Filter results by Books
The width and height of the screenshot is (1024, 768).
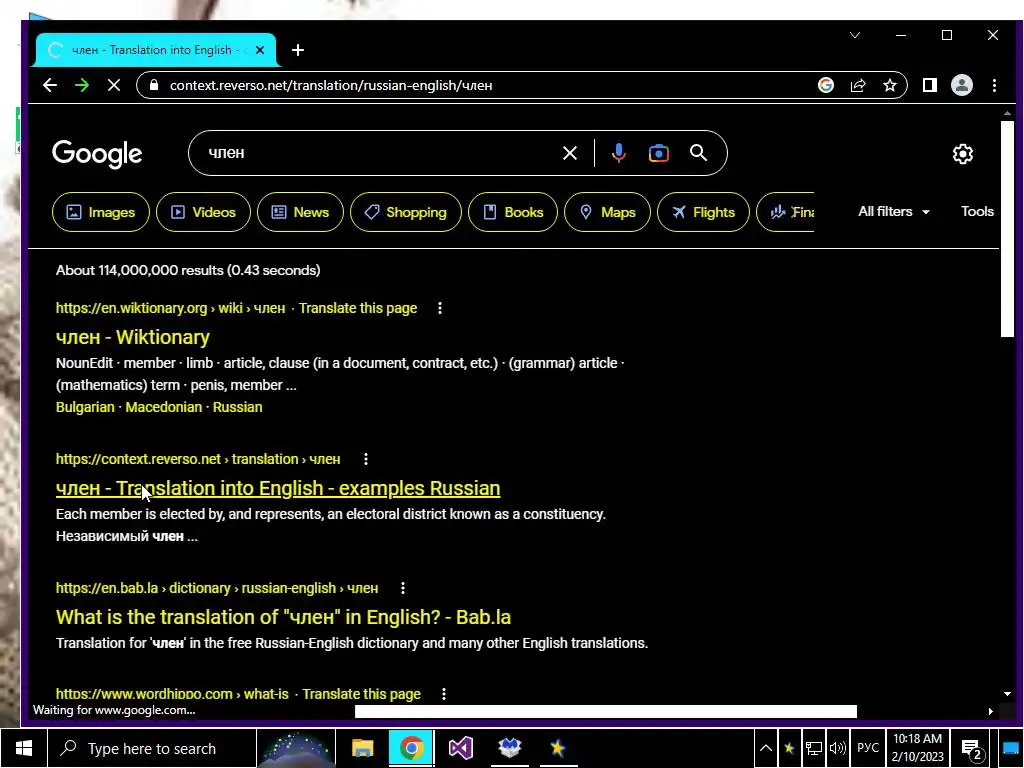point(513,212)
